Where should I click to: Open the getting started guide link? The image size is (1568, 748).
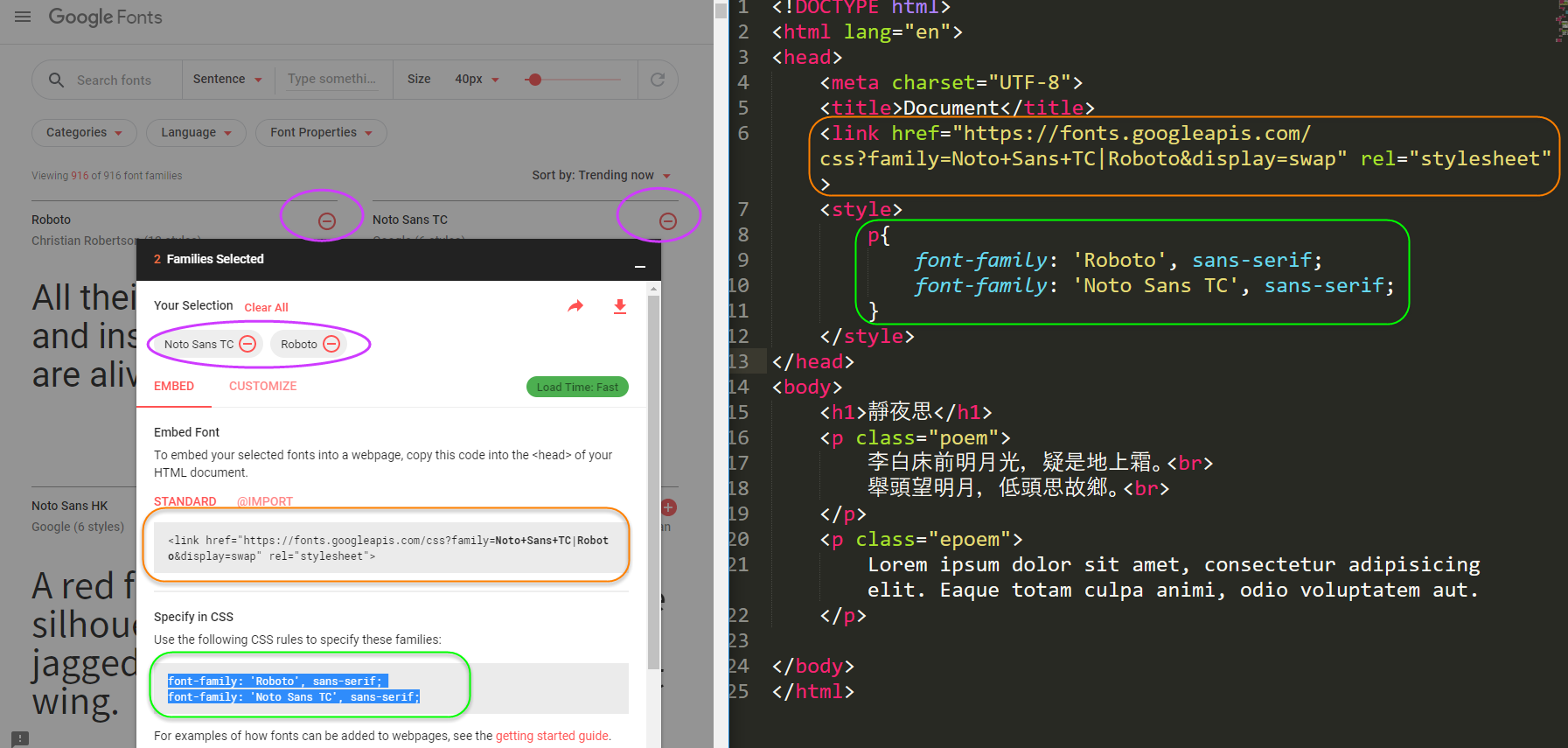[551, 736]
